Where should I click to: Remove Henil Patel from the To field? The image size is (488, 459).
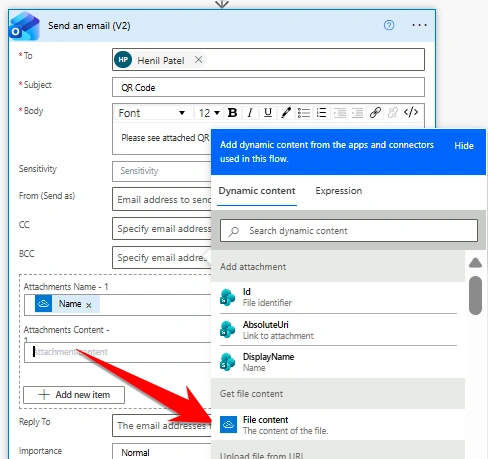coord(198,60)
